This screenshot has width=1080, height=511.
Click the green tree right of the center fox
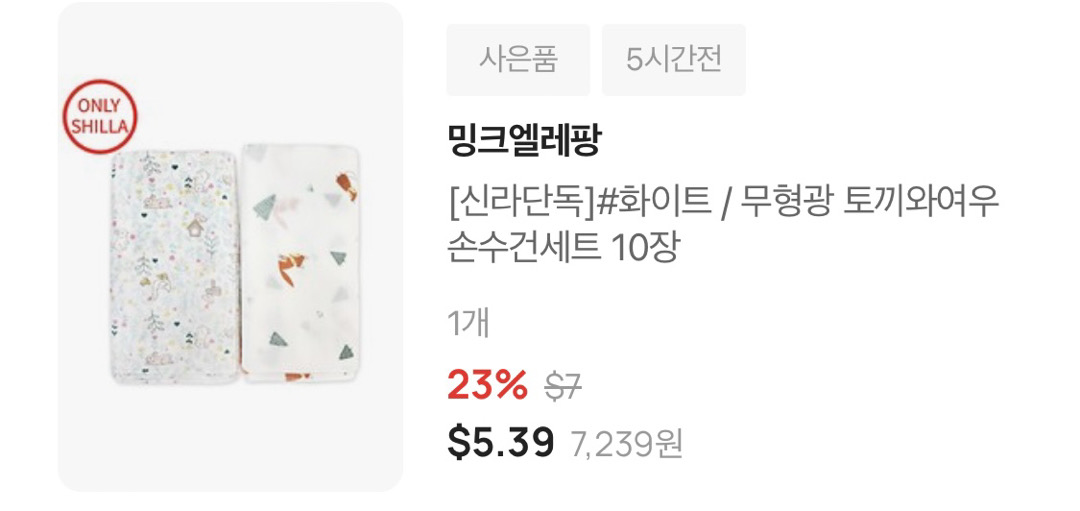338,258
